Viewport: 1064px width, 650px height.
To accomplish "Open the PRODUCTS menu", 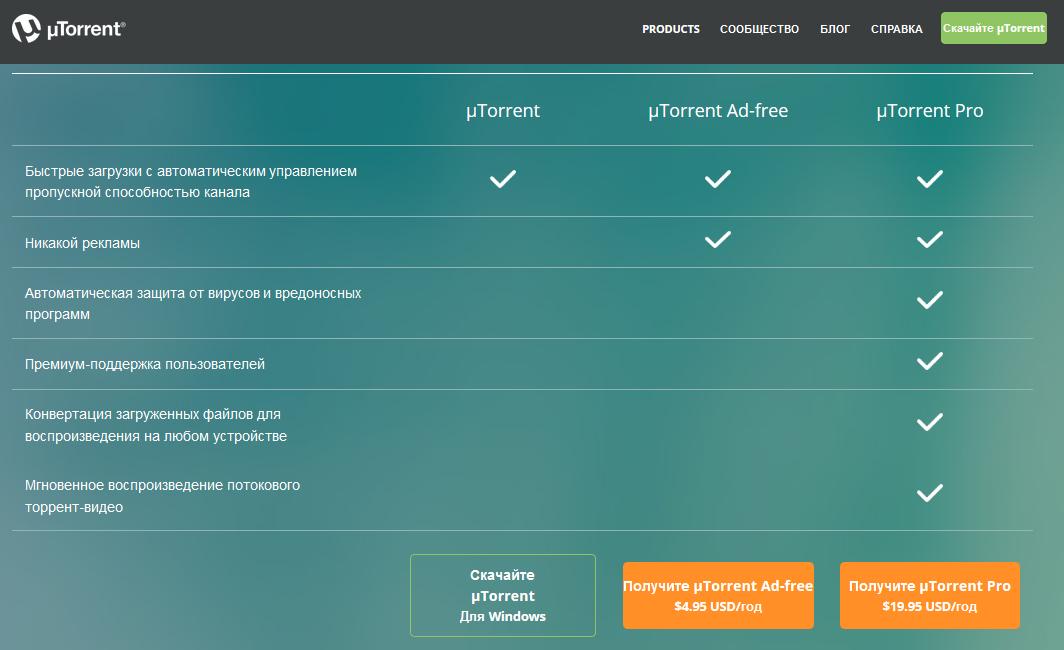I will tap(671, 29).
